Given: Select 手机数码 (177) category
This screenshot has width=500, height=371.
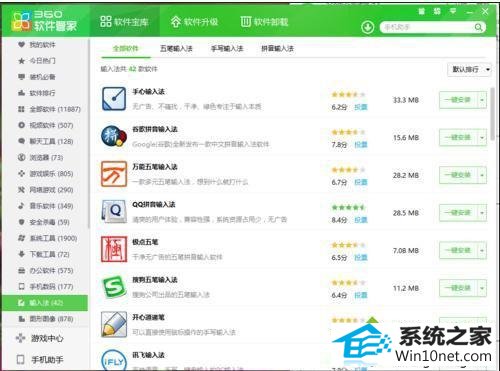Looking at the screenshot, I should point(45,287).
